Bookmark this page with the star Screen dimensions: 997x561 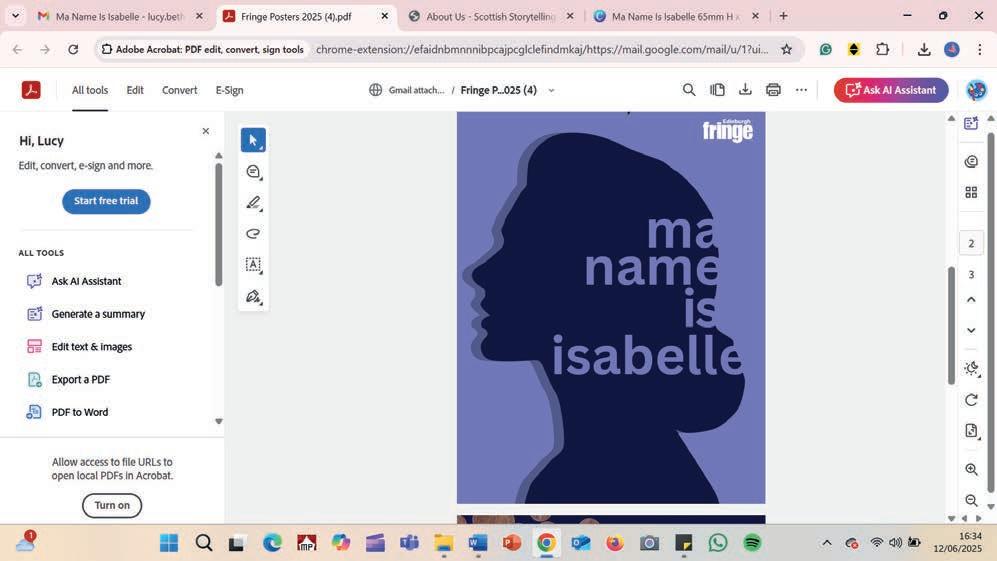787,49
